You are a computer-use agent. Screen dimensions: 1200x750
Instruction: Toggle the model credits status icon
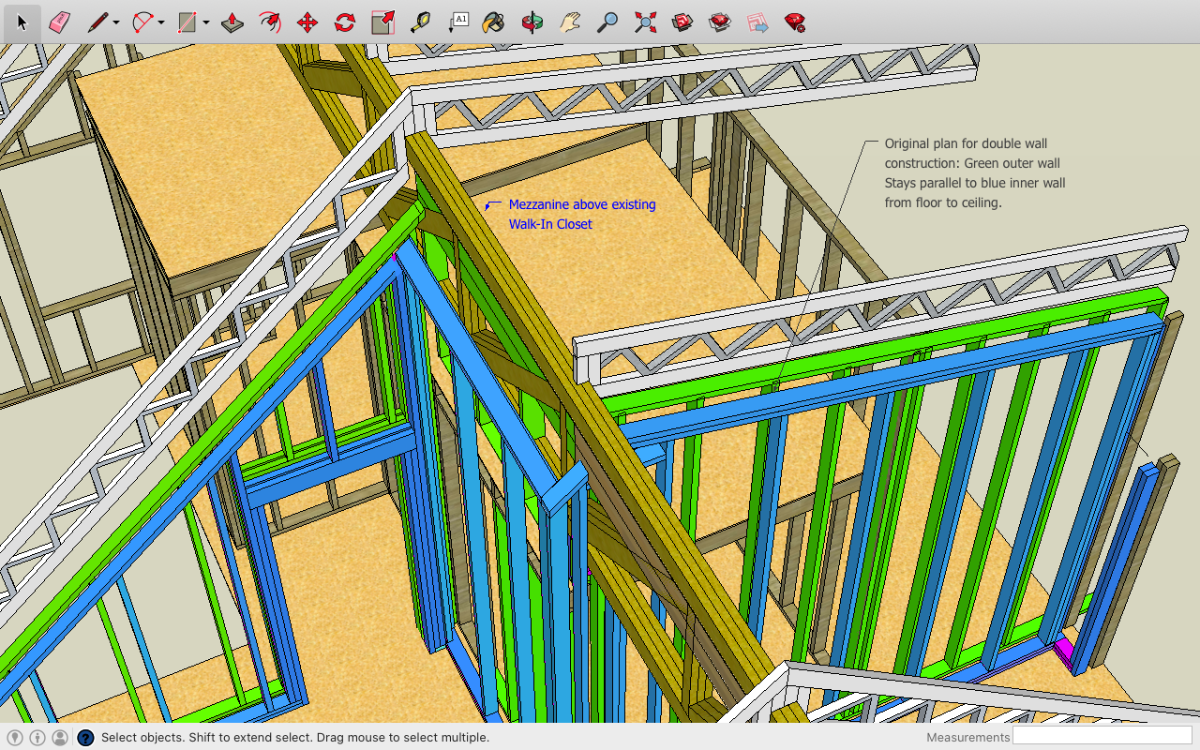click(38, 737)
